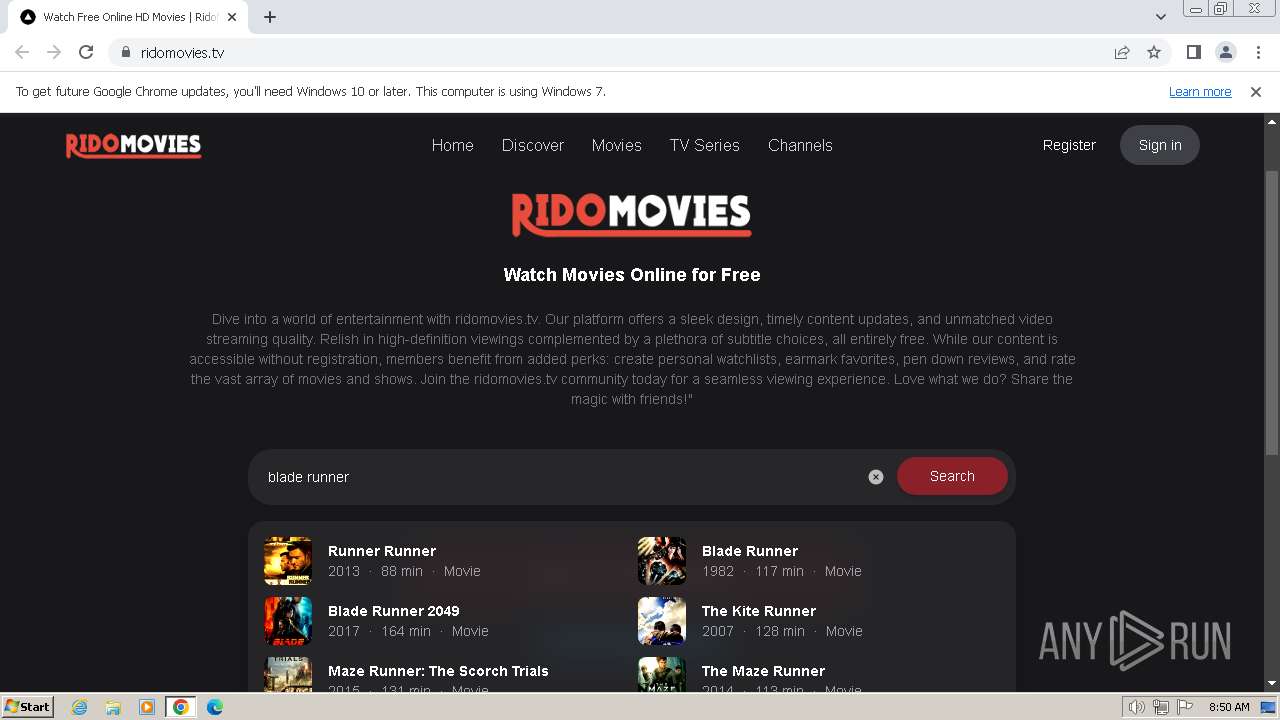1280x720 pixels.
Task: Open Internet Explorer from the taskbar
Action: 80,707
